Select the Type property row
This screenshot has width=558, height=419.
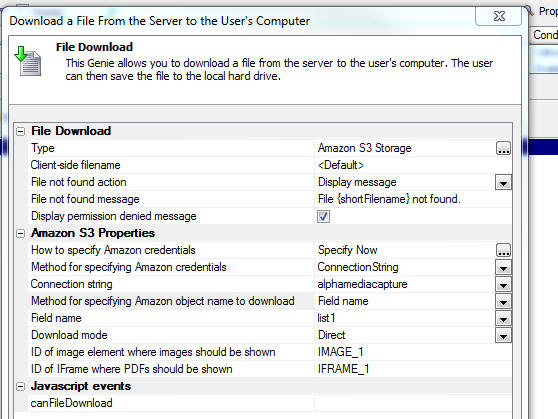270,148
